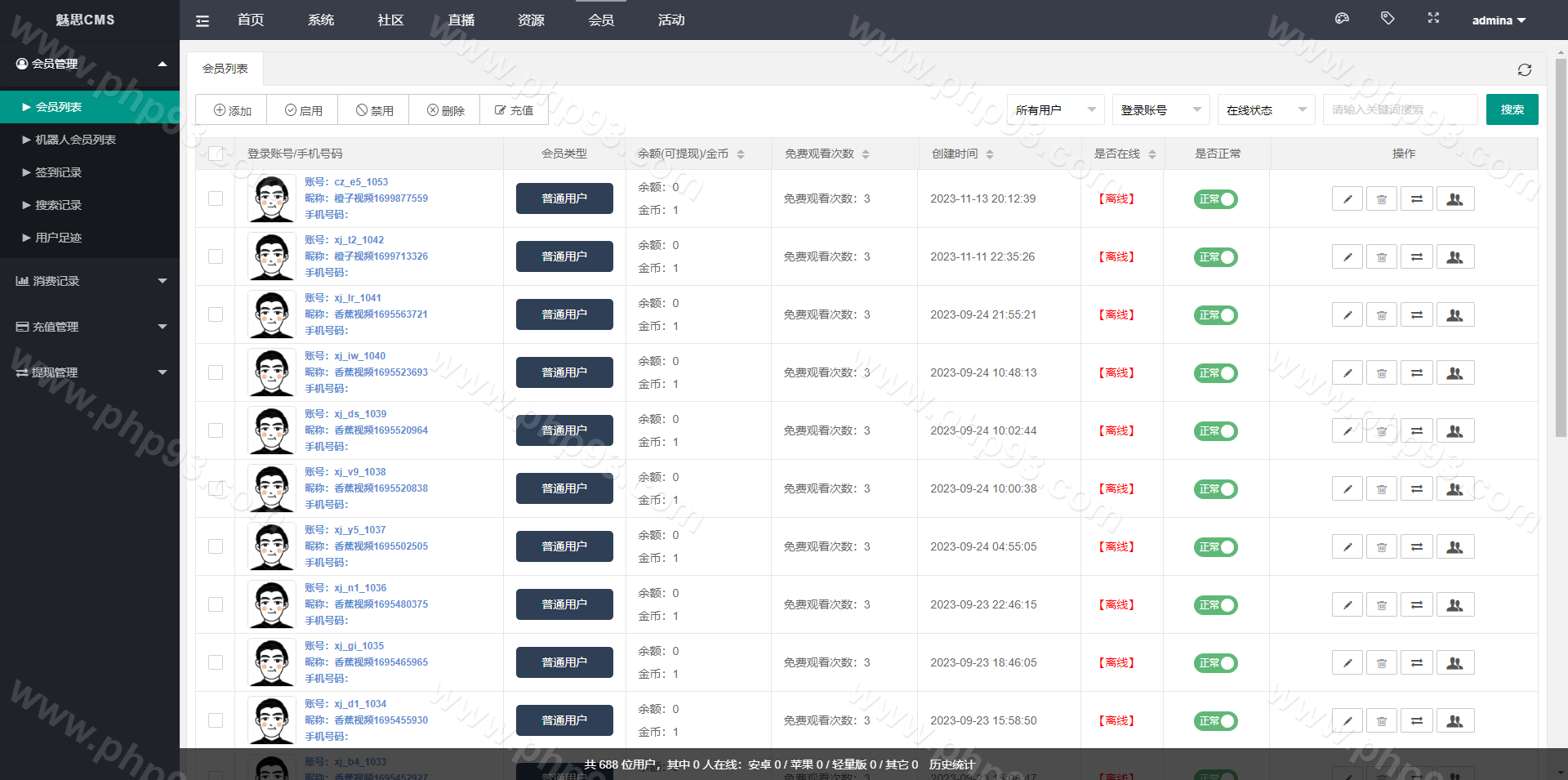
Task: Click pencil edit icon for cz_e5_1053
Action: [1347, 199]
